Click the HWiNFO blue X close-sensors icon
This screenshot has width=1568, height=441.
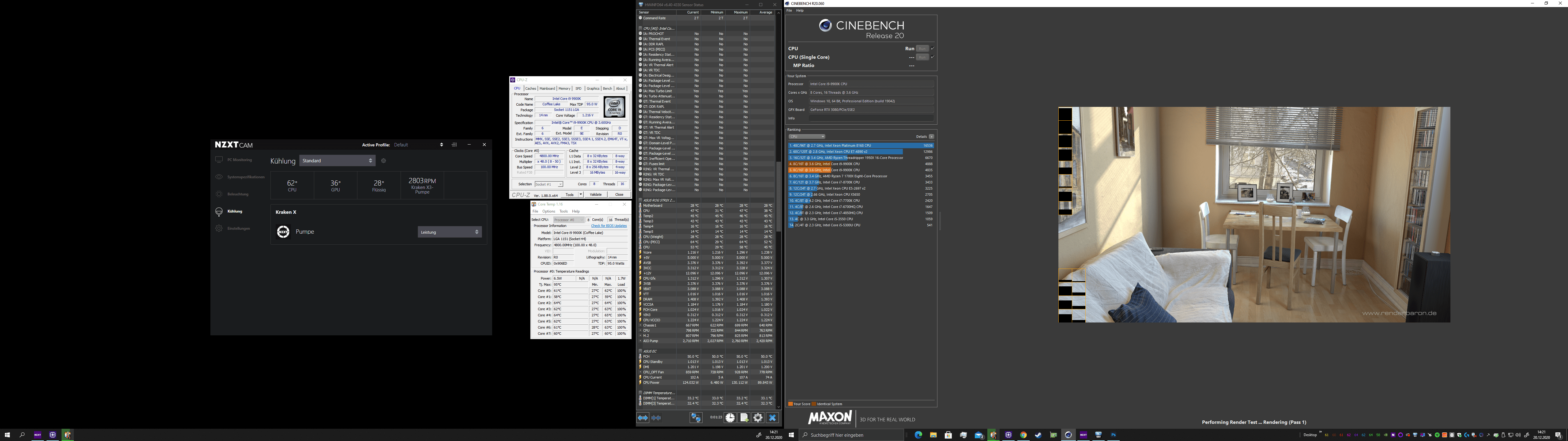[x=772, y=418]
